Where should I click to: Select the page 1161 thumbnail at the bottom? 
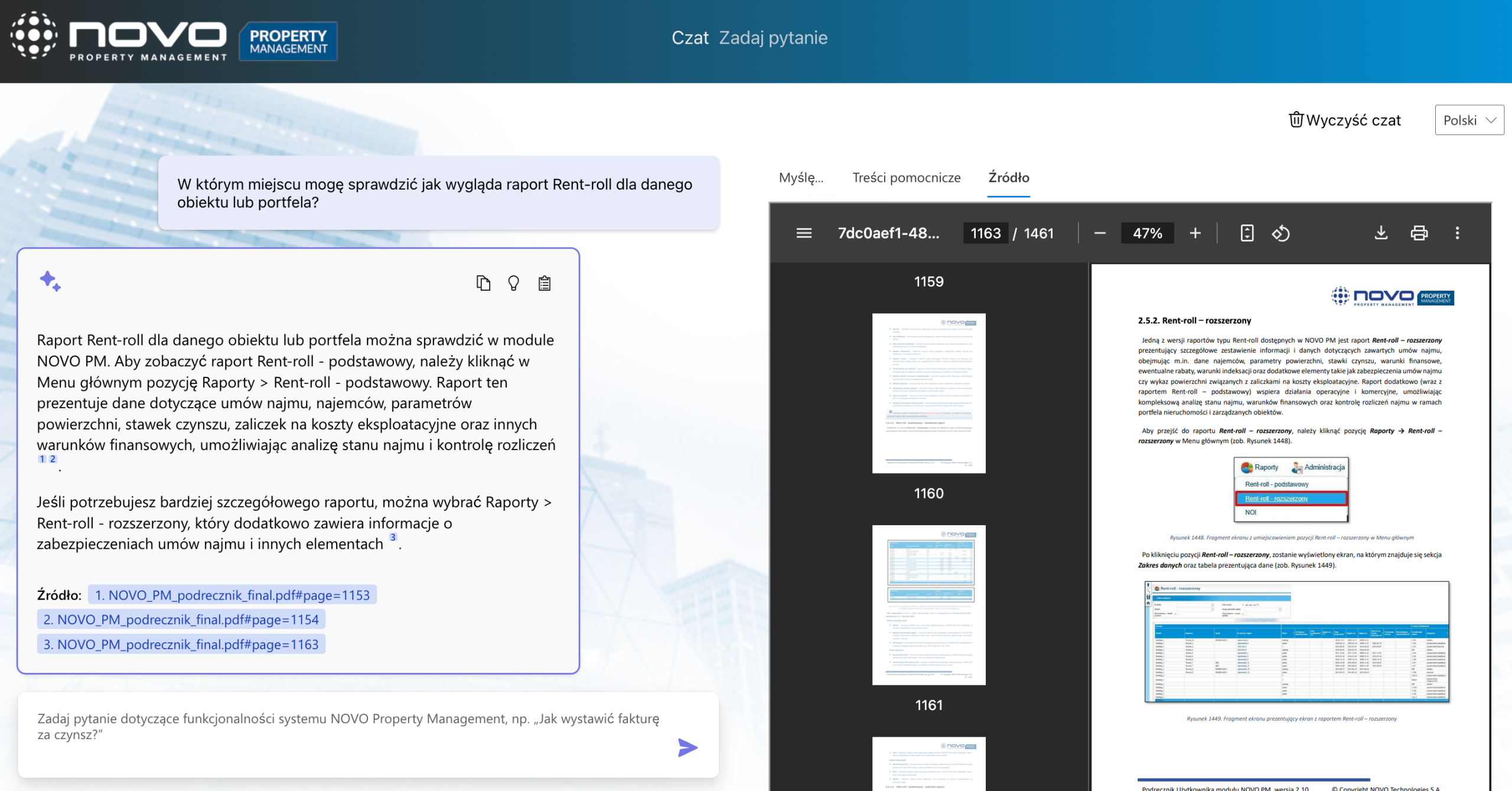click(x=928, y=763)
